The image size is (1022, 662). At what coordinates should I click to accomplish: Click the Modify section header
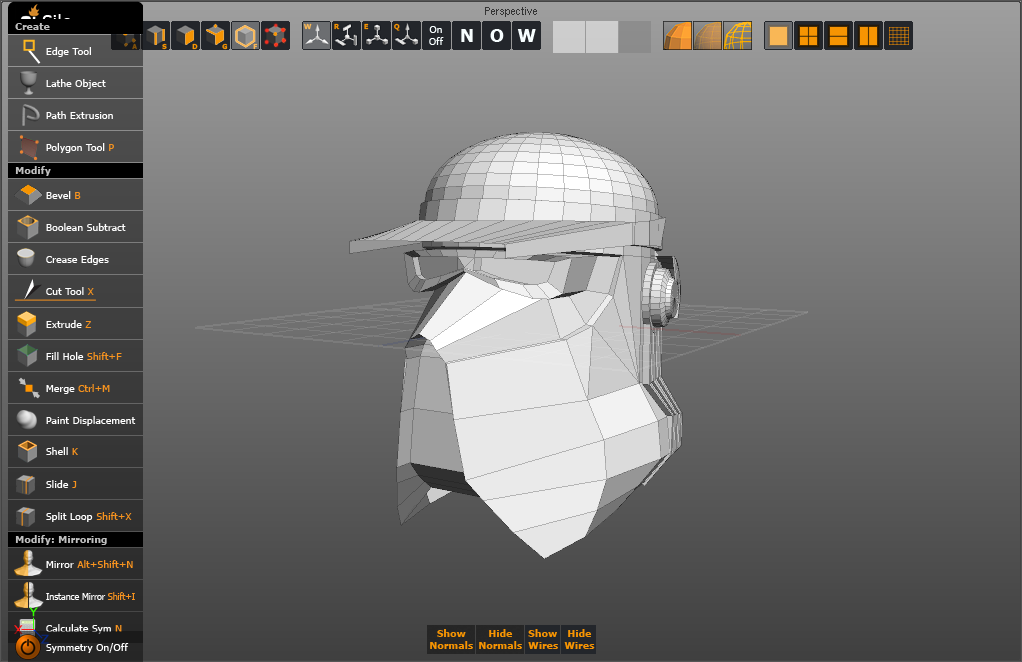(x=75, y=170)
